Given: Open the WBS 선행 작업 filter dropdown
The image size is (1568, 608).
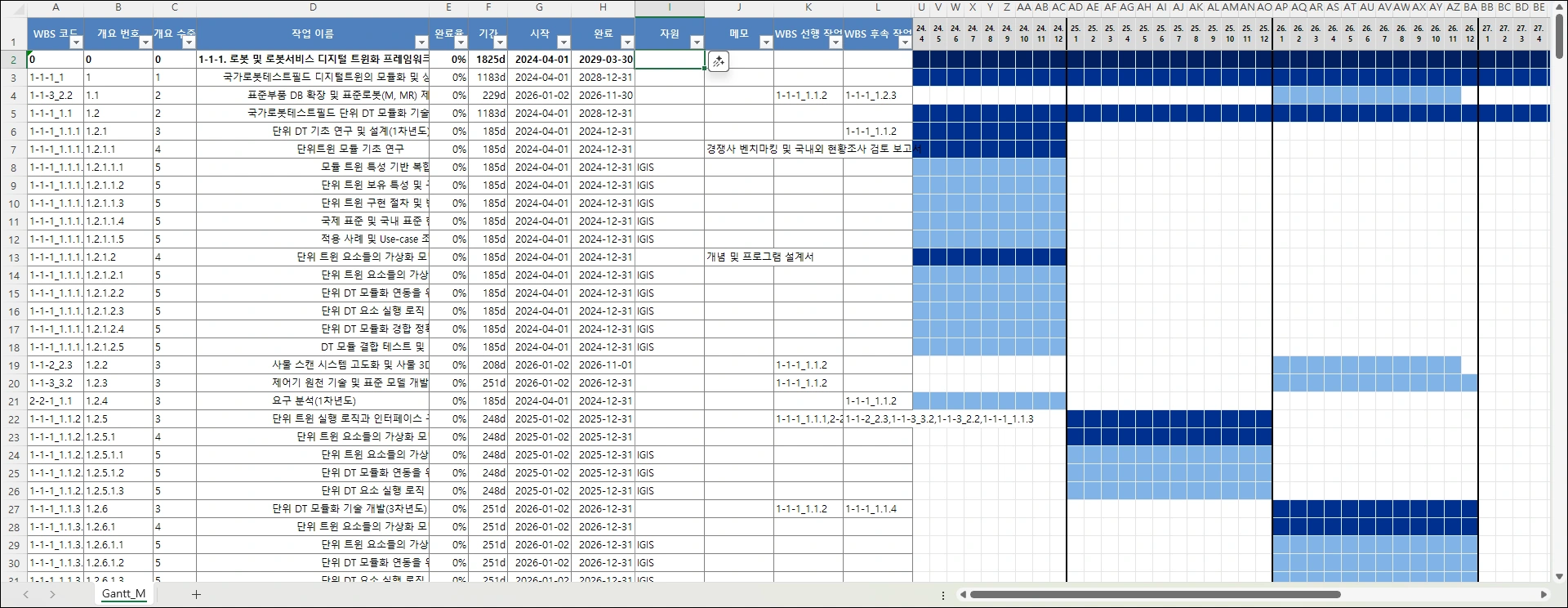Looking at the screenshot, I should [x=835, y=42].
